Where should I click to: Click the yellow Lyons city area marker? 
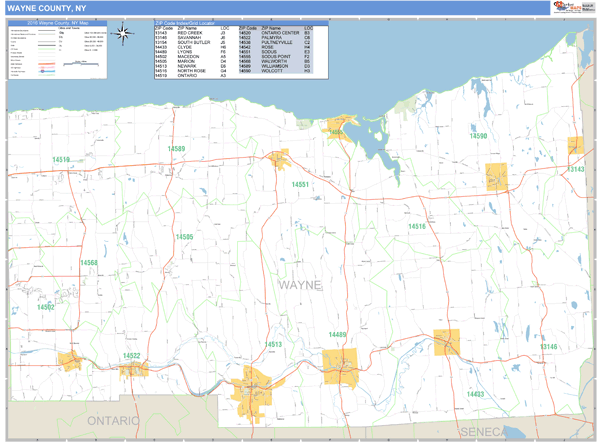[340, 362]
